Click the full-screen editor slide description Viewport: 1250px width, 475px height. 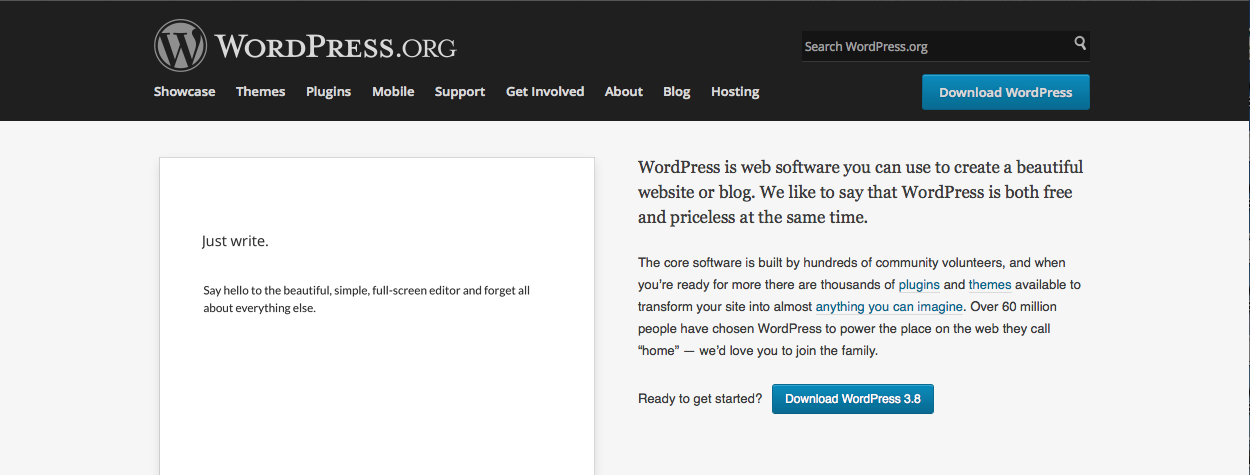pos(367,299)
